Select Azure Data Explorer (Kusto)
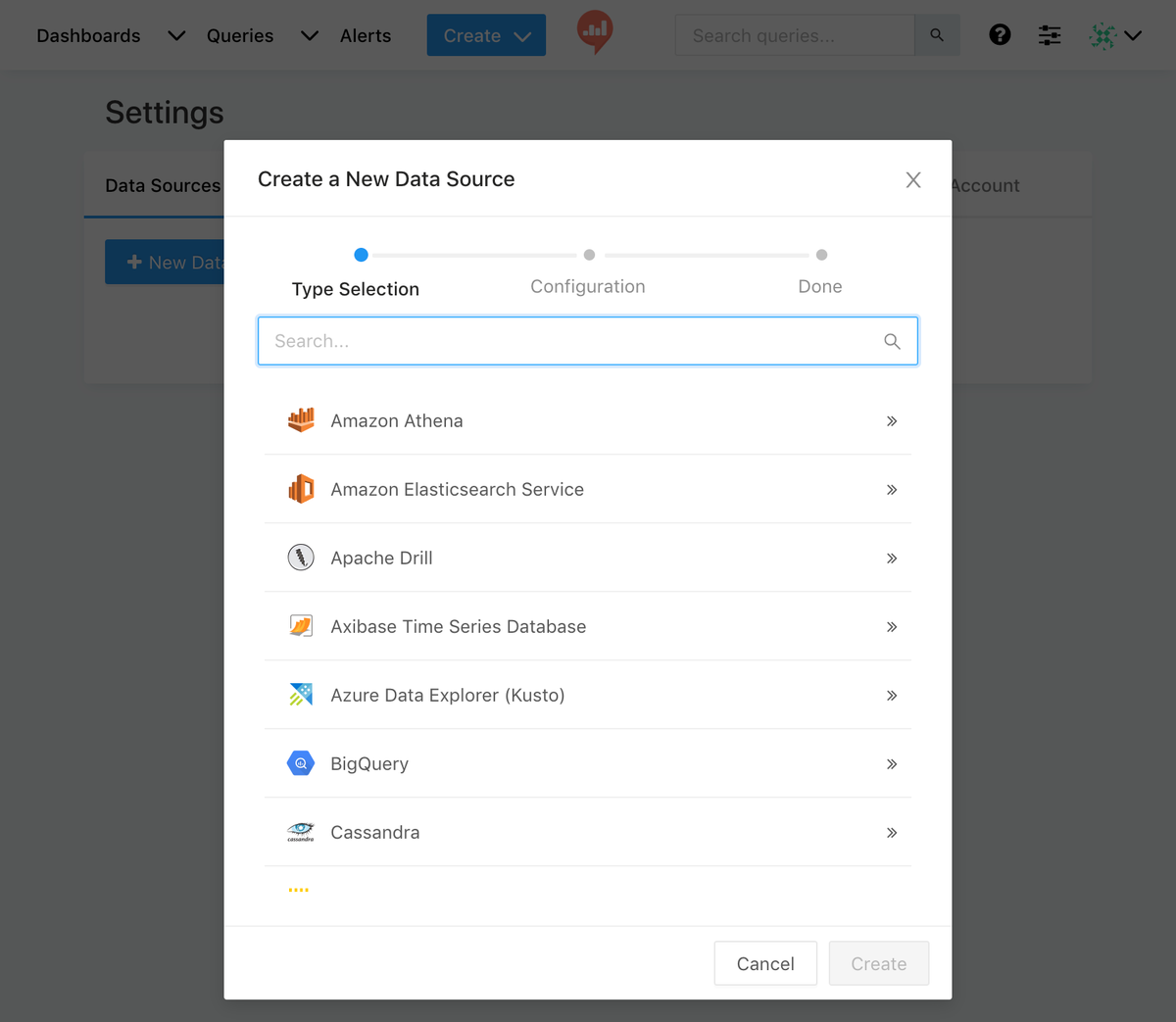This screenshot has height=1022, width=1176. point(588,695)
